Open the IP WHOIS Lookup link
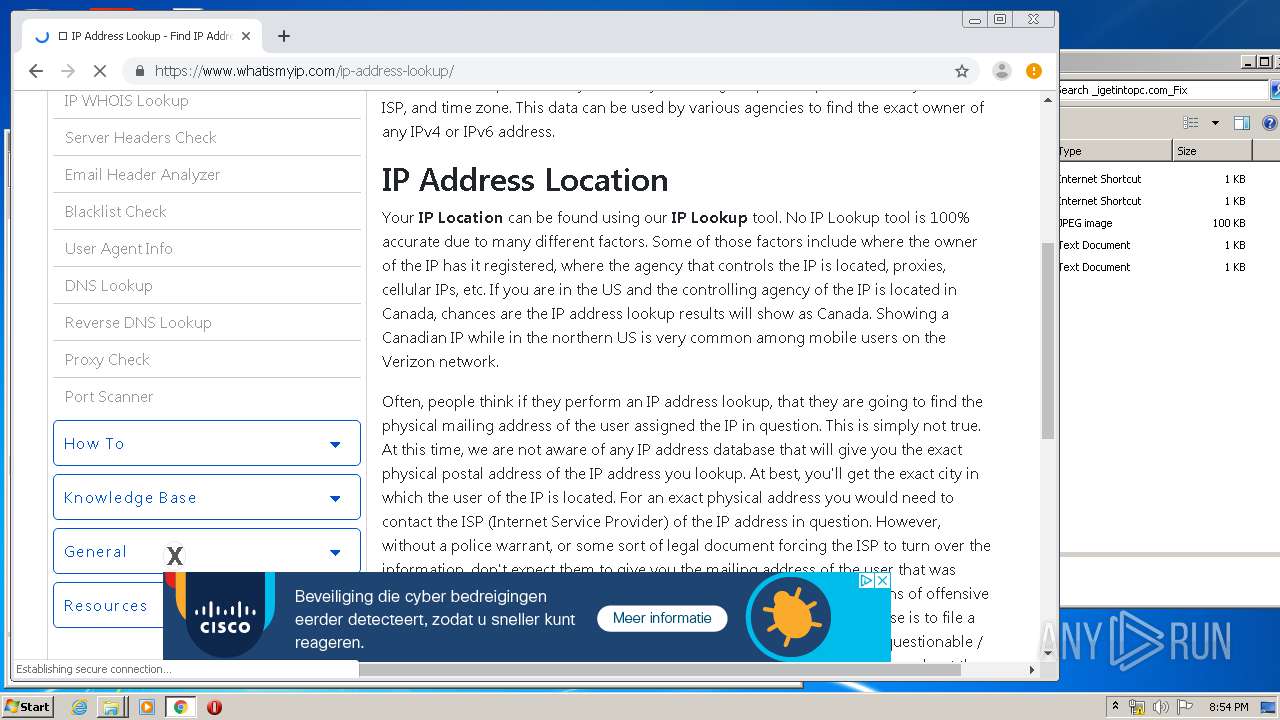Screen dimensions: 1280x720 click(126, 100)
